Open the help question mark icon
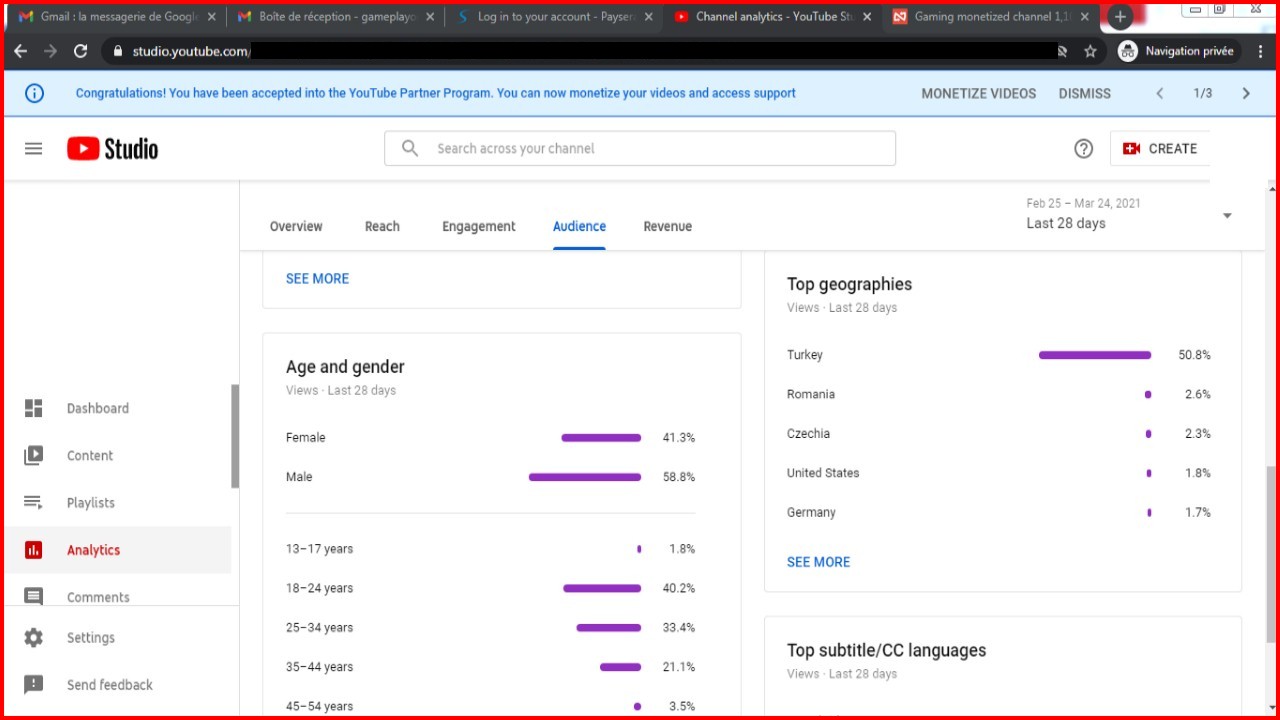The image size is (1280, 720). click(1083, 148)
